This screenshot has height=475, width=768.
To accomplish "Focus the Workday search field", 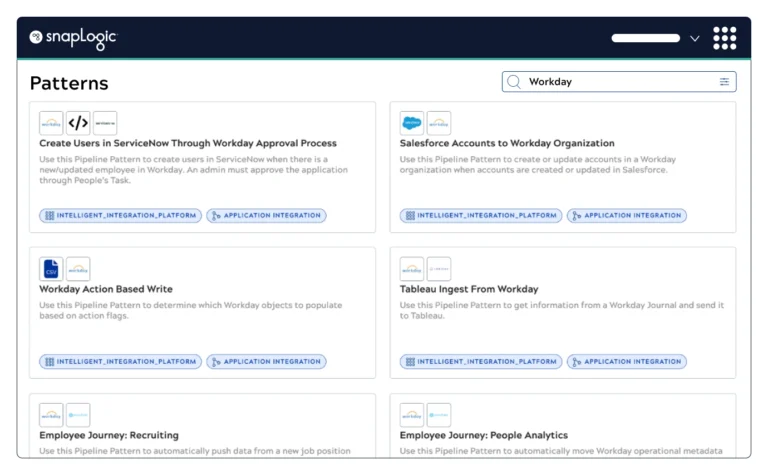I will (x=619, y=82).
